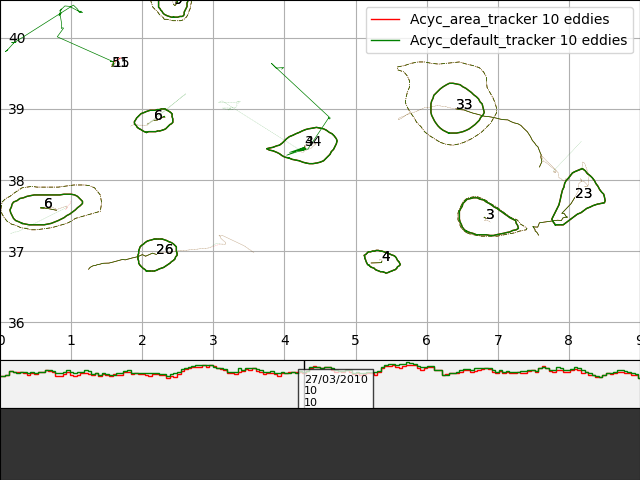Click the date tooltip 27/03/2010
This screenshot has height=480, width=640.
[x=336, y=389]
